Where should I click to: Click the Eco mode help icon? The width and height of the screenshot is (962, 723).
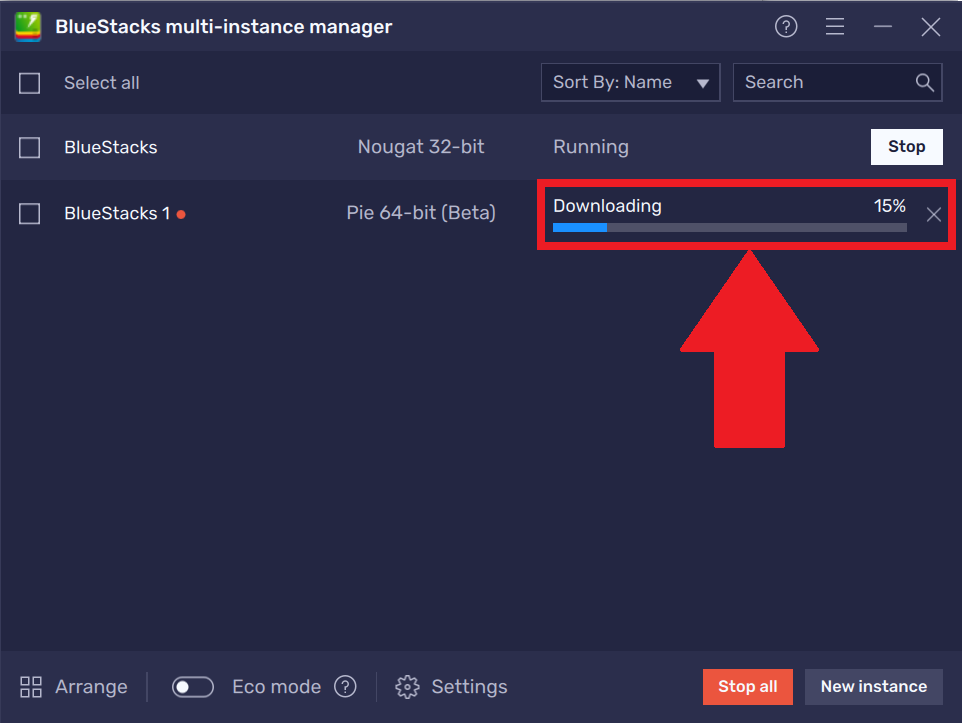click(x=345, y=687)
